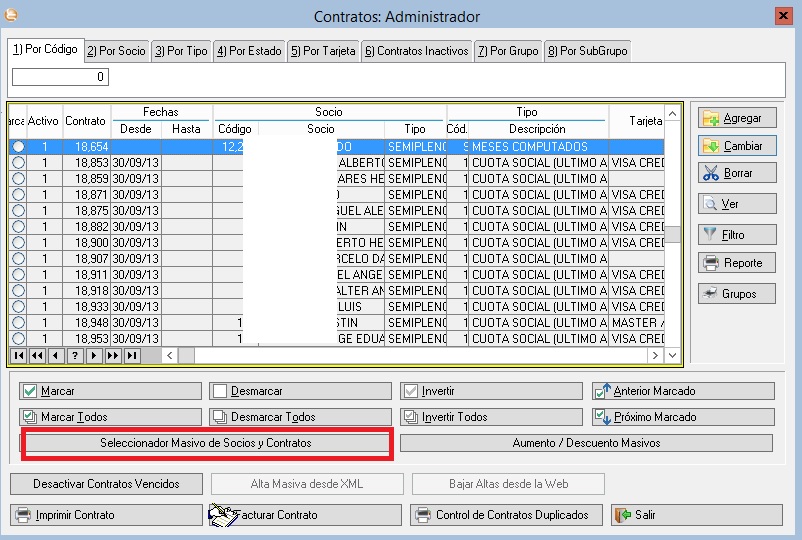This screenshot has width=802, height=540.
Task: Click the Agregar button to add a contract
Action: pyautogui.click(x=739, y=118)
